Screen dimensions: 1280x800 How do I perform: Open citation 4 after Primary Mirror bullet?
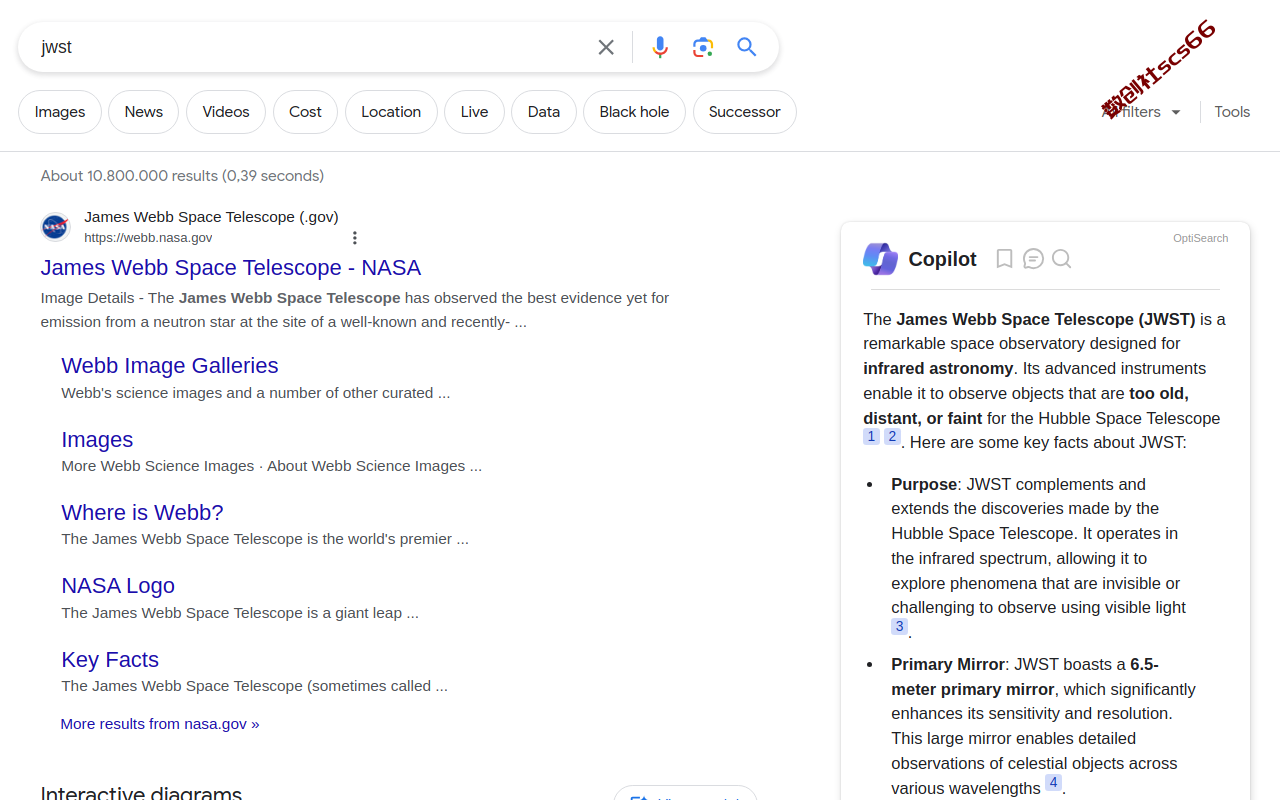click(1053, 782)
